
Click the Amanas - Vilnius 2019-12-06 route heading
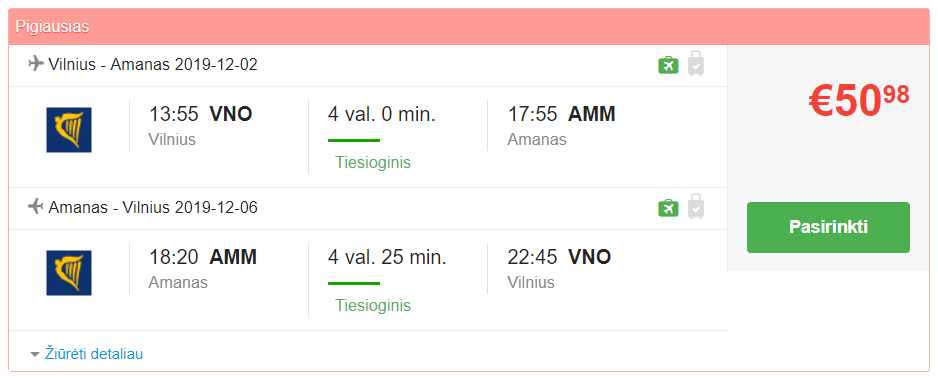pyautogui.click(x=153, y=207)
